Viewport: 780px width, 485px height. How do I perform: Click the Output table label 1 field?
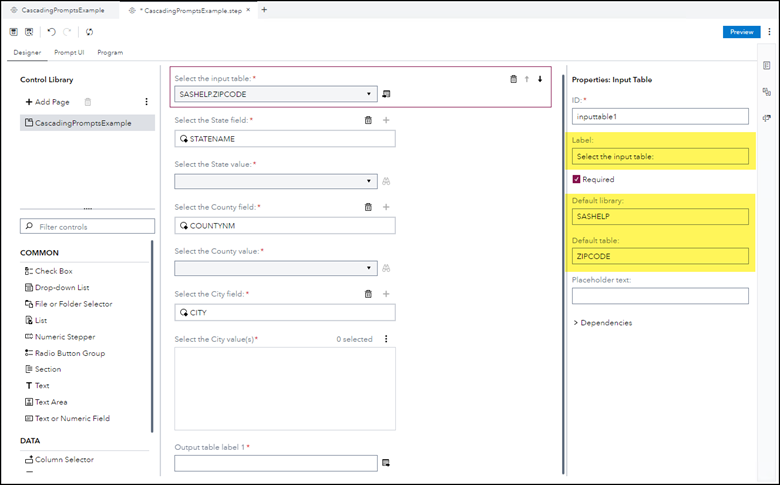[276, 463]
